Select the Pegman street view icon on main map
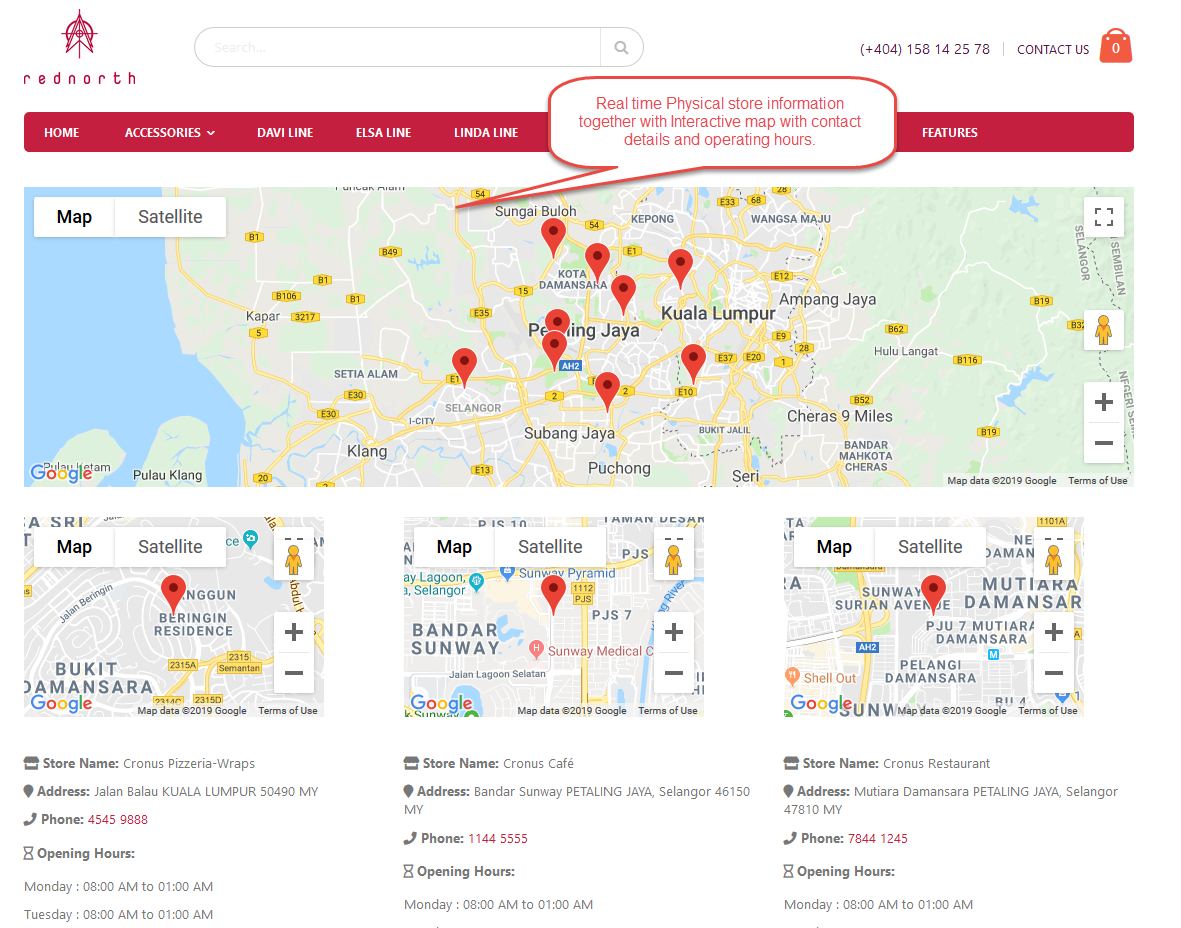The height and width of the screenshot is (928, 1181). click(1103, 330)
